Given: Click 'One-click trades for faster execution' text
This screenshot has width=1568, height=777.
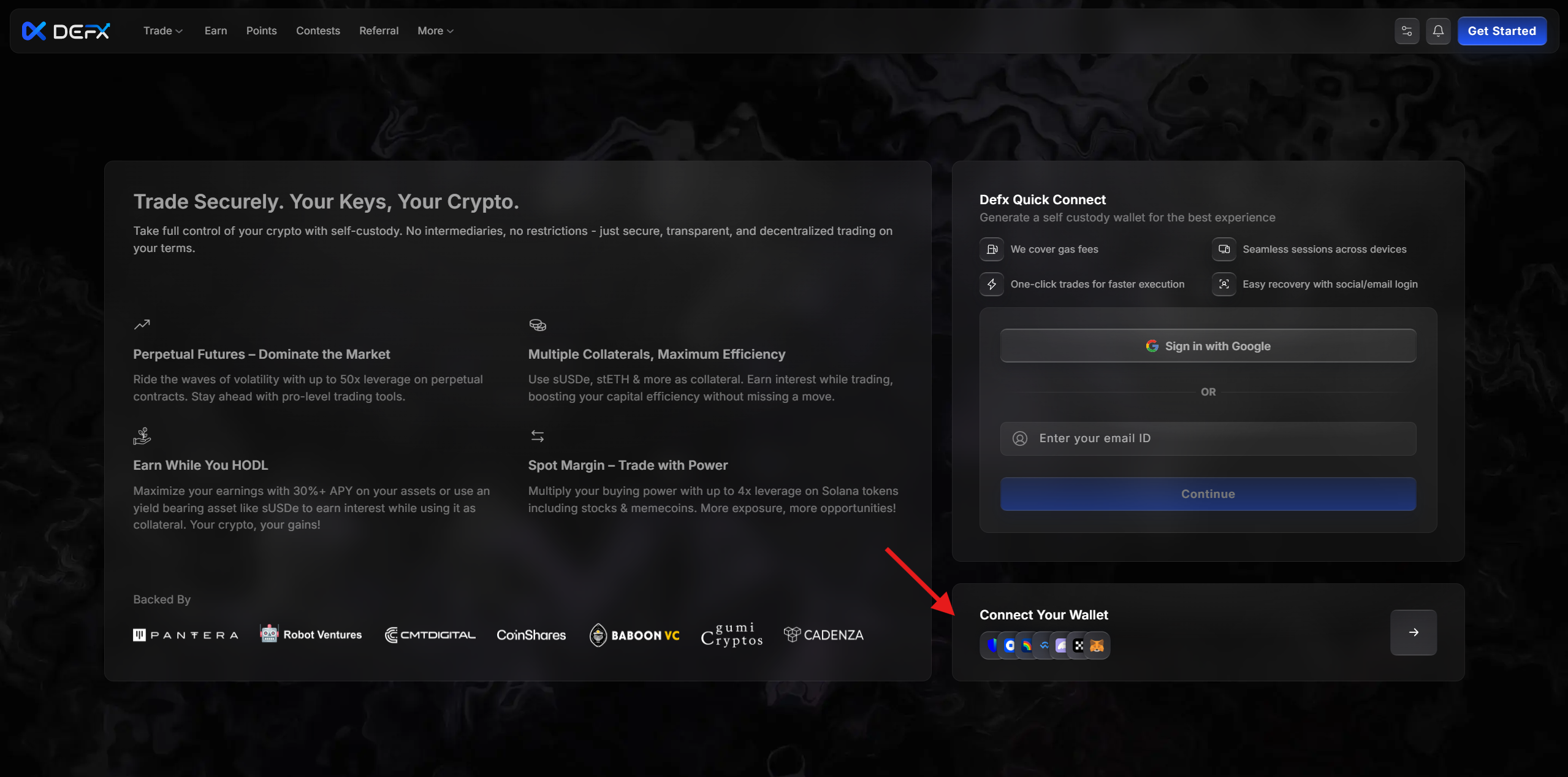Looking at the screenshot, I should click(1097, 284).
